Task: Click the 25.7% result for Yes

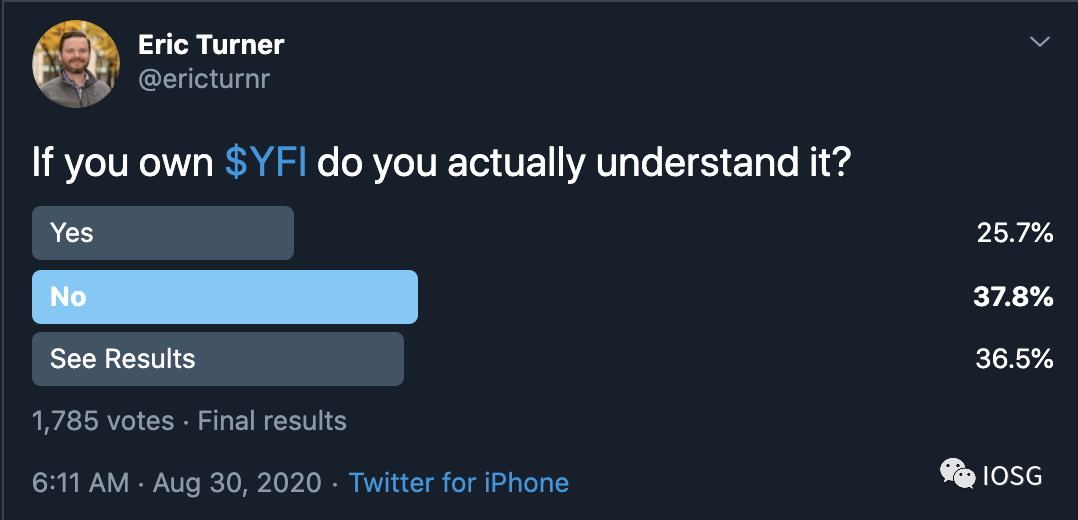Action: click(1014, 234)
